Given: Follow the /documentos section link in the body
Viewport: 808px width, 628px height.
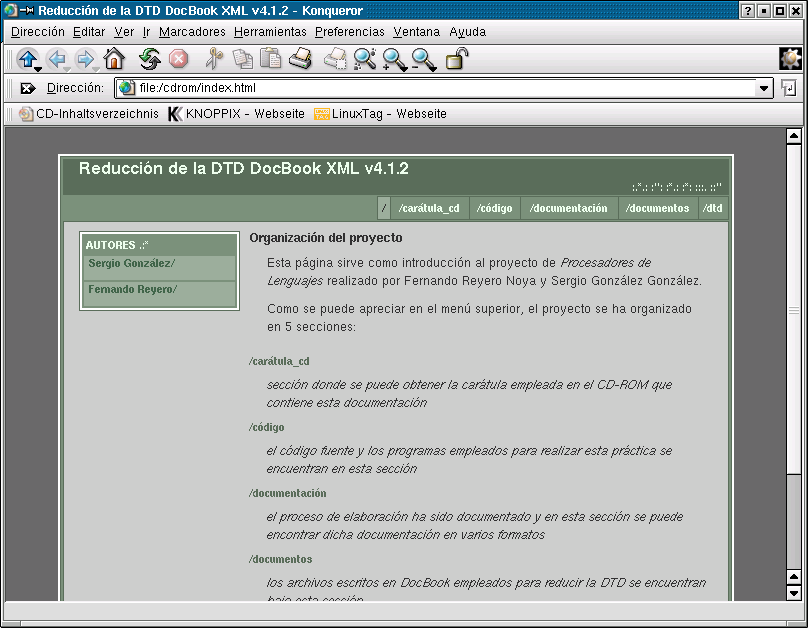Looking at the screenshot, I should (281, 559).
